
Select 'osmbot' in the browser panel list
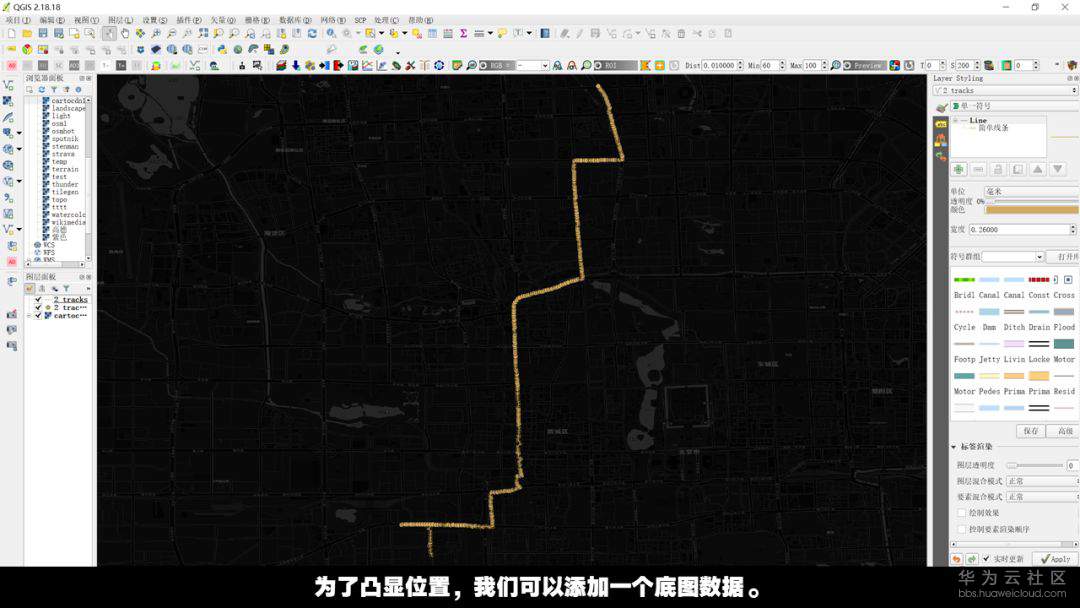pyautogui.click(x=63, y=131)
